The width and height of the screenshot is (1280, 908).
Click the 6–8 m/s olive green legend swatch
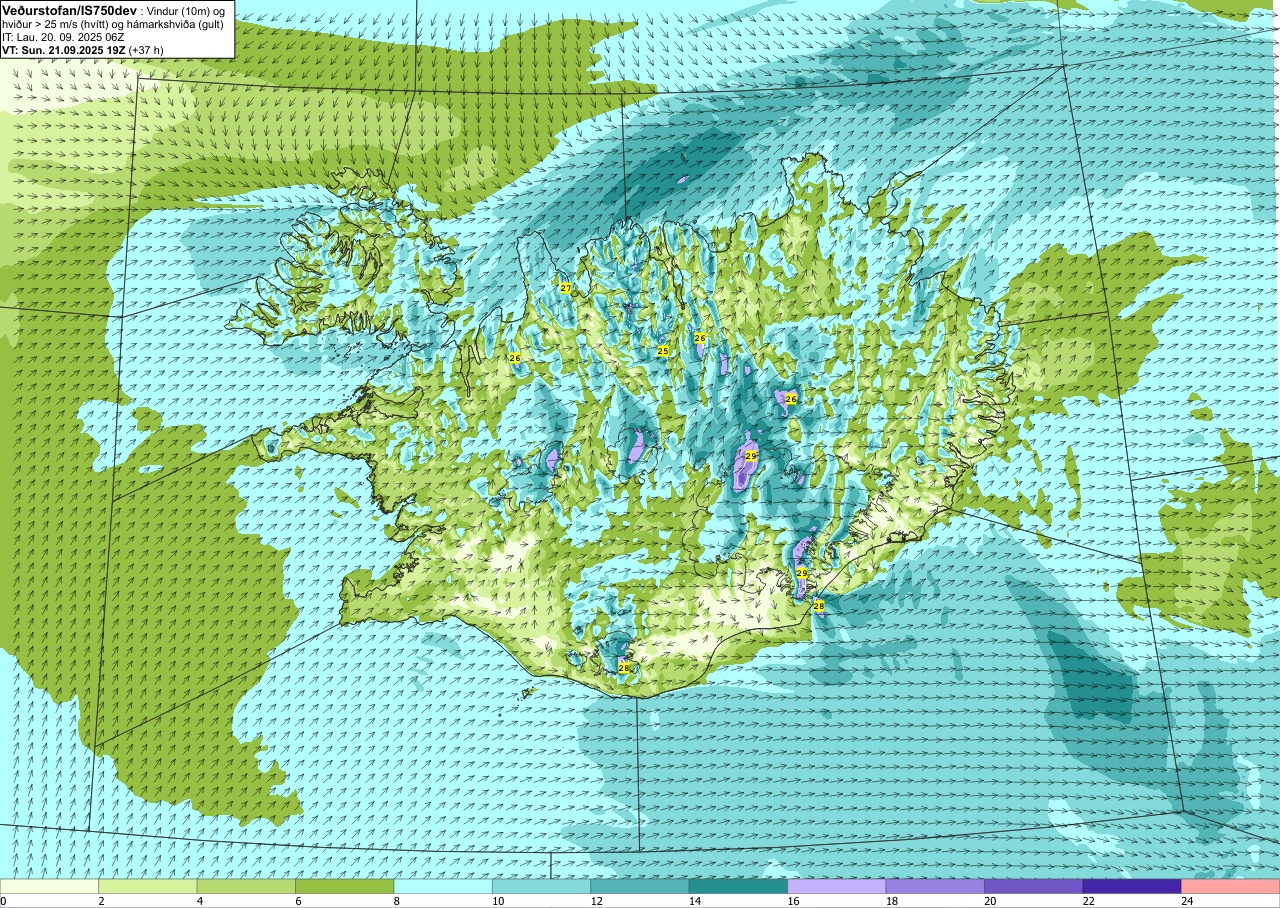pos(345,886)
